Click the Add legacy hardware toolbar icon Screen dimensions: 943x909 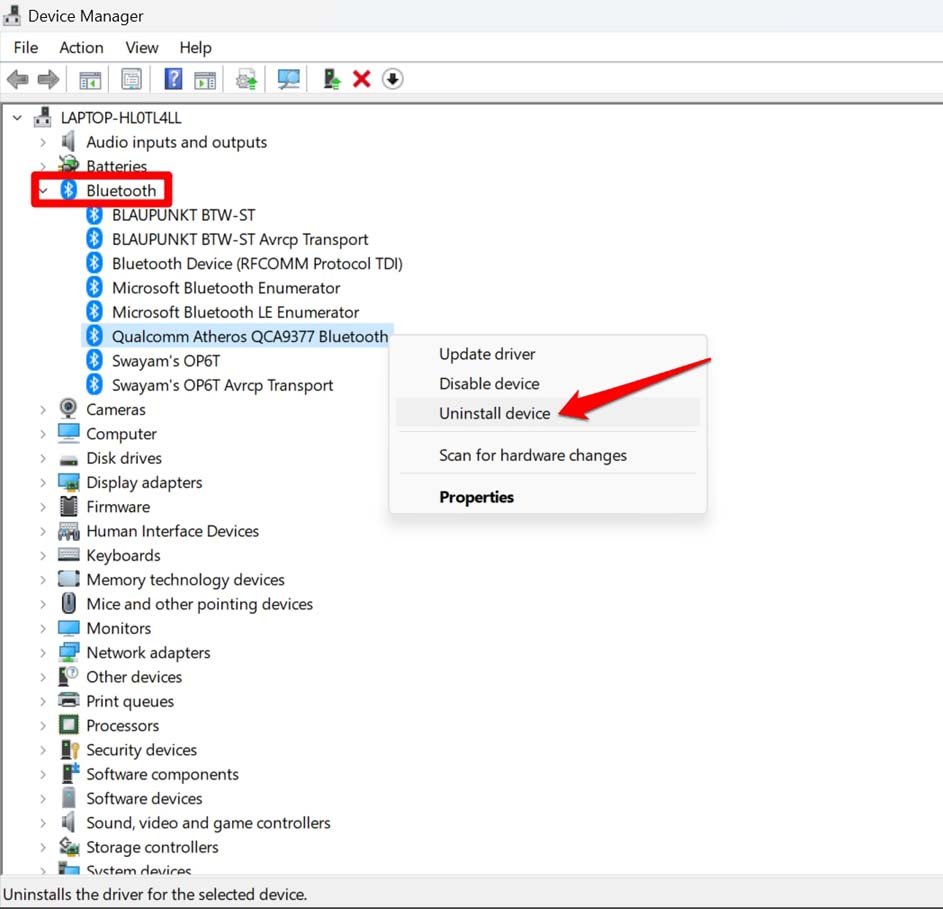point(331,79)
